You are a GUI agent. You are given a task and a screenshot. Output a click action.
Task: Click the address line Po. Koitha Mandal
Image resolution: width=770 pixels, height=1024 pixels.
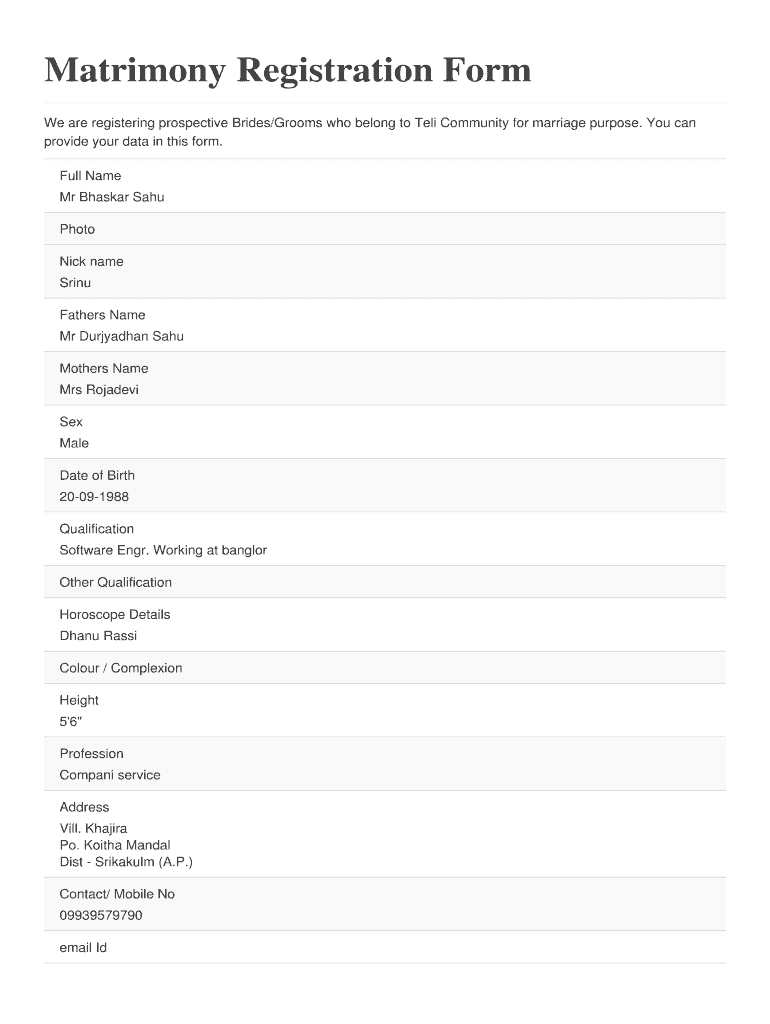pos(115,845)
